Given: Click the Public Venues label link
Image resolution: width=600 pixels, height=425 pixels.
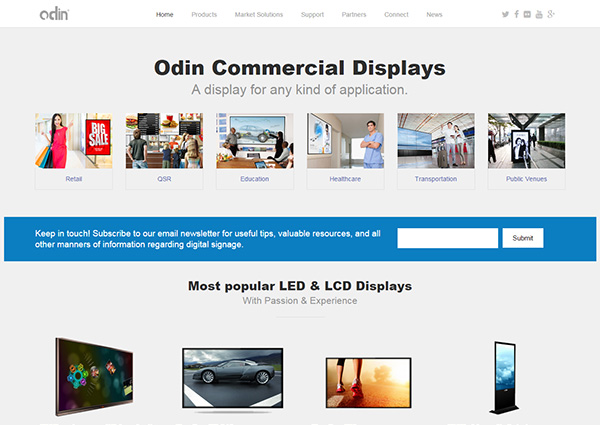Looking at the screenshot, I should point(526,179).
